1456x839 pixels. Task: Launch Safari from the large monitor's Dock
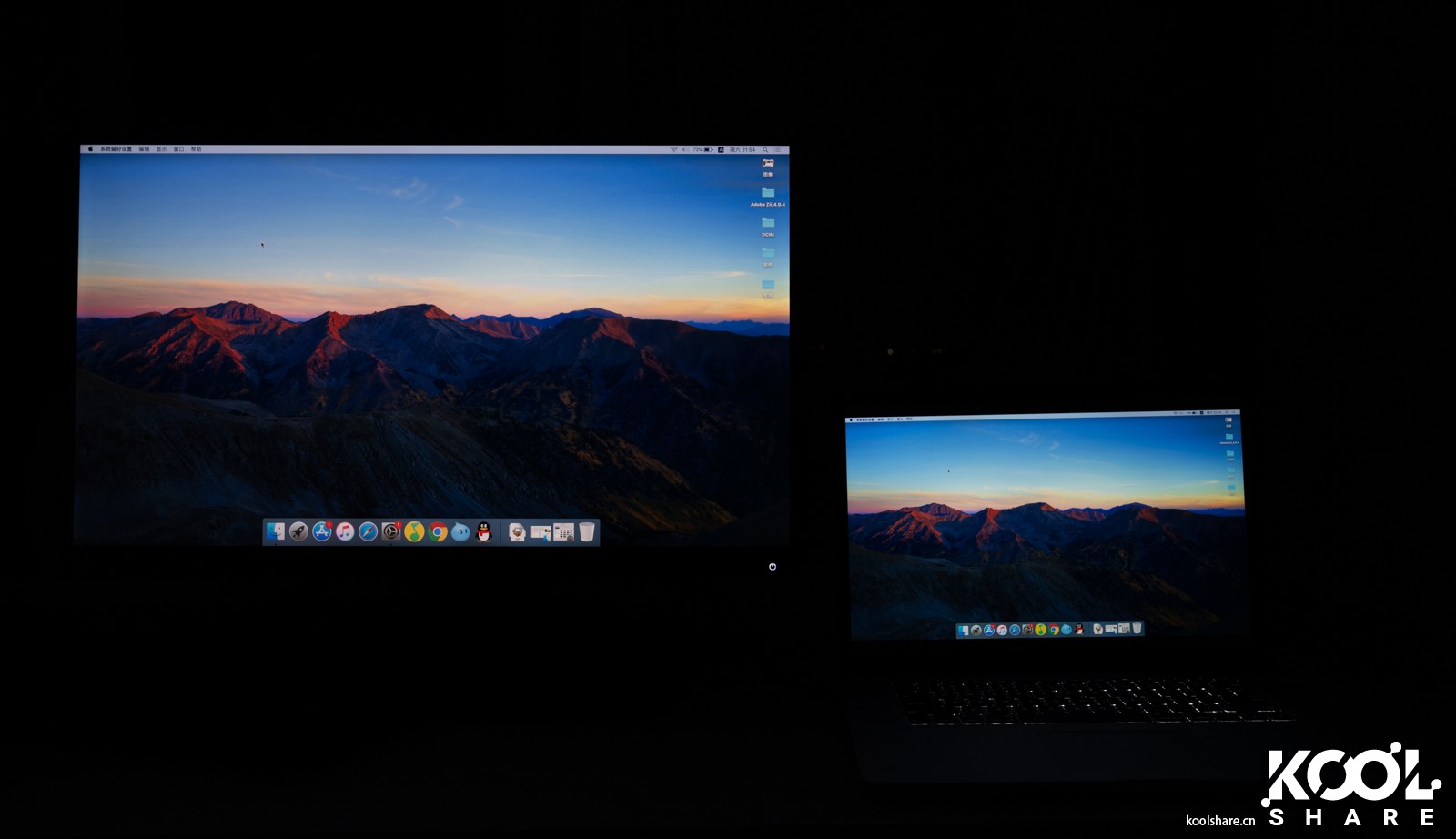(x=368, y=531)
